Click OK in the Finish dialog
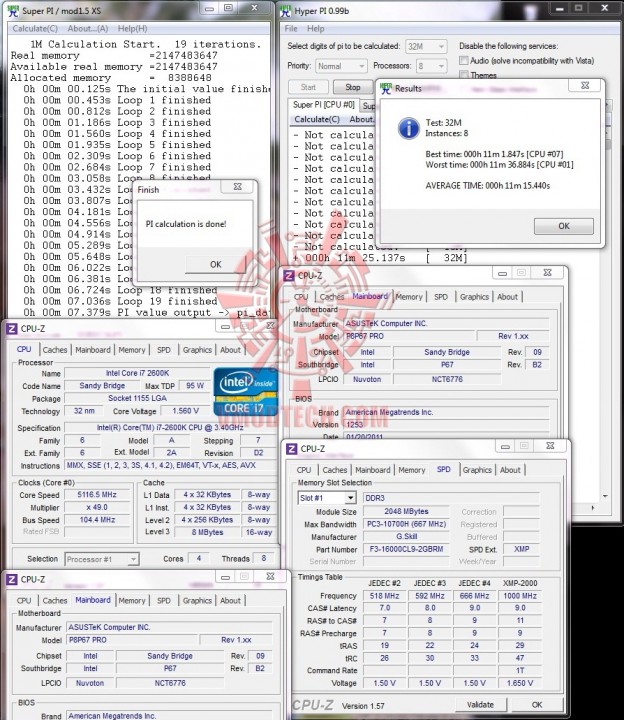624x720 pixels. click(215, 264)
